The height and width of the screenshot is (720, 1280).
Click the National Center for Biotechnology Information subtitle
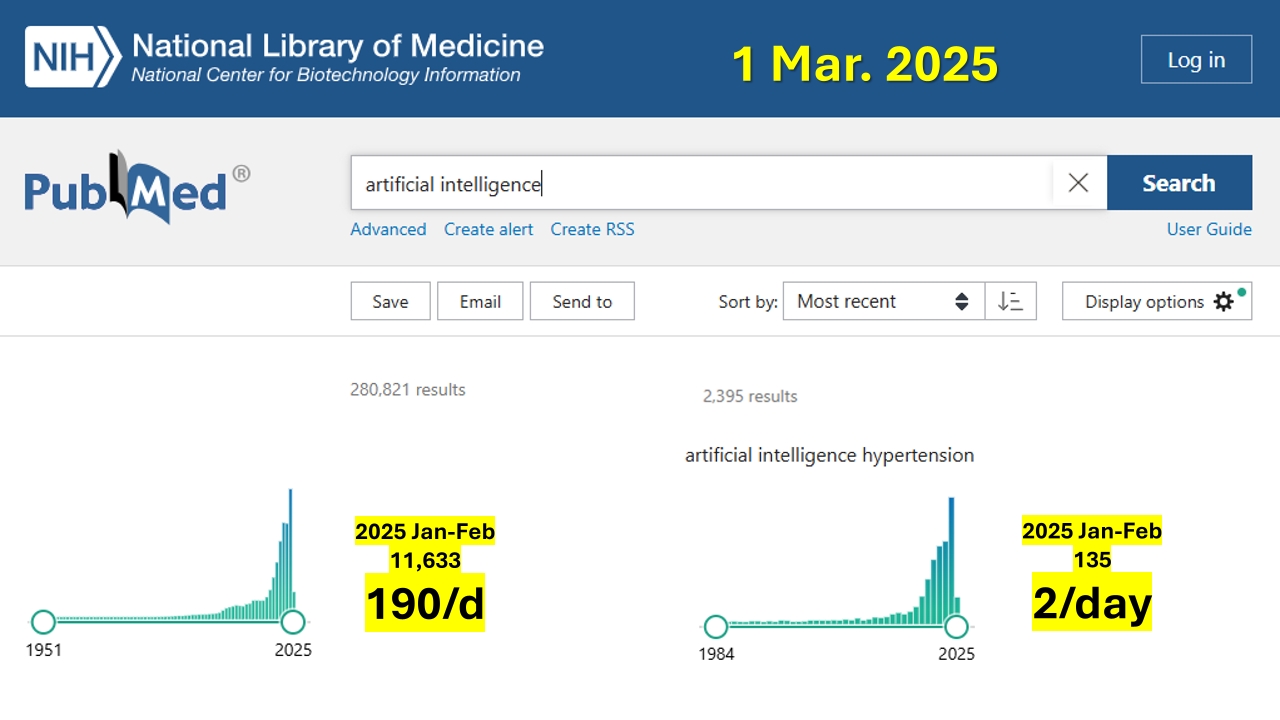(x=326, y=75)
